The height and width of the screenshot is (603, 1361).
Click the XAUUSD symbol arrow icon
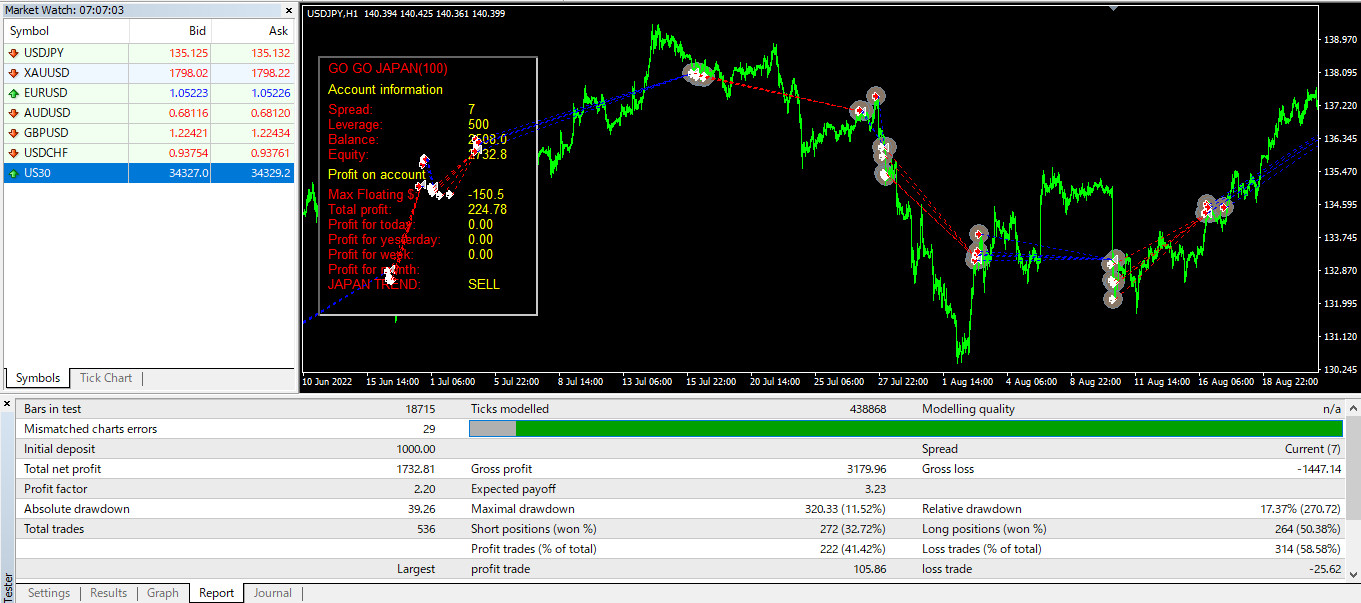tap(13, 73)
